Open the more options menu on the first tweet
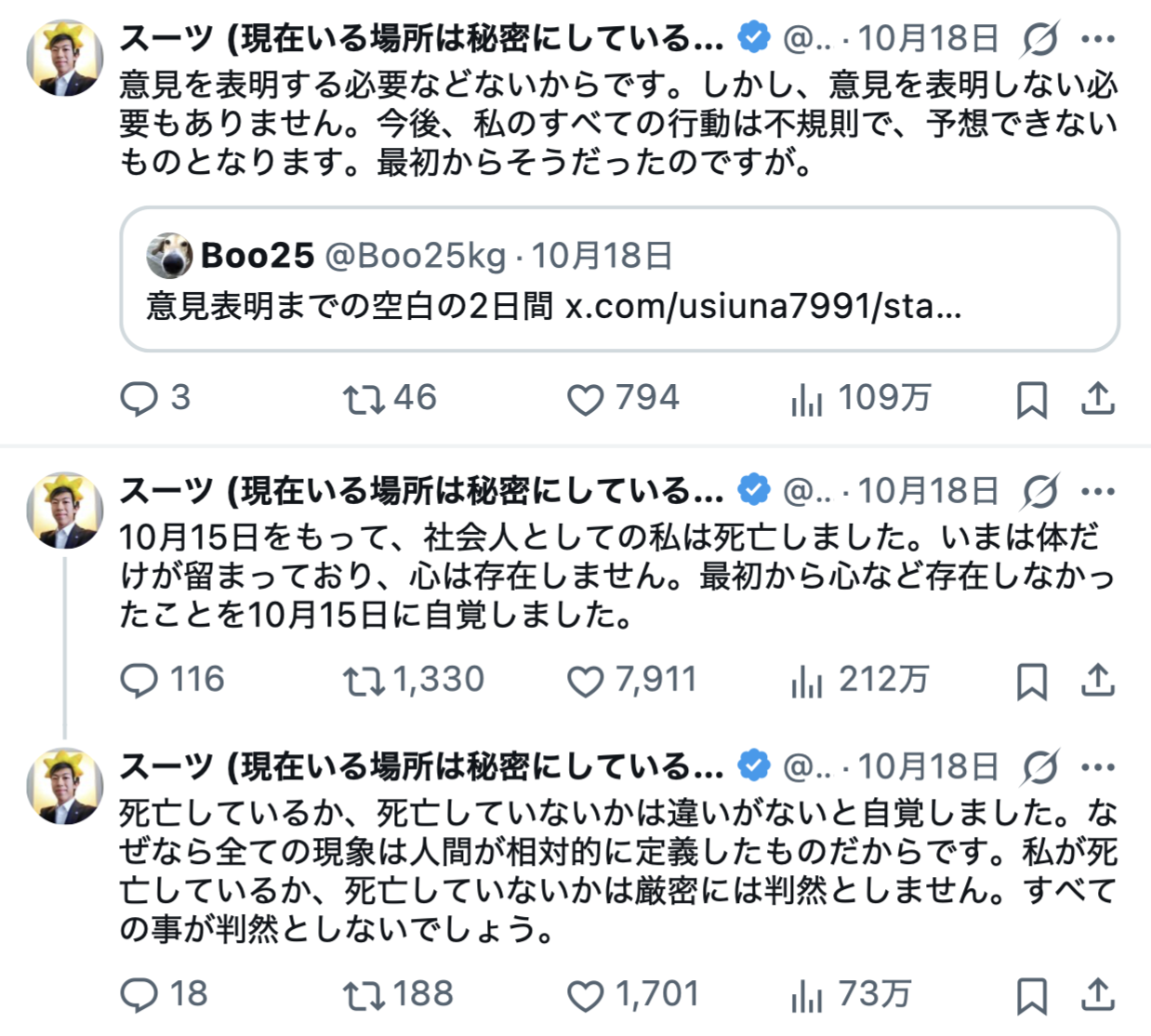The image size is (1151, 1036). coord(1098,39)
